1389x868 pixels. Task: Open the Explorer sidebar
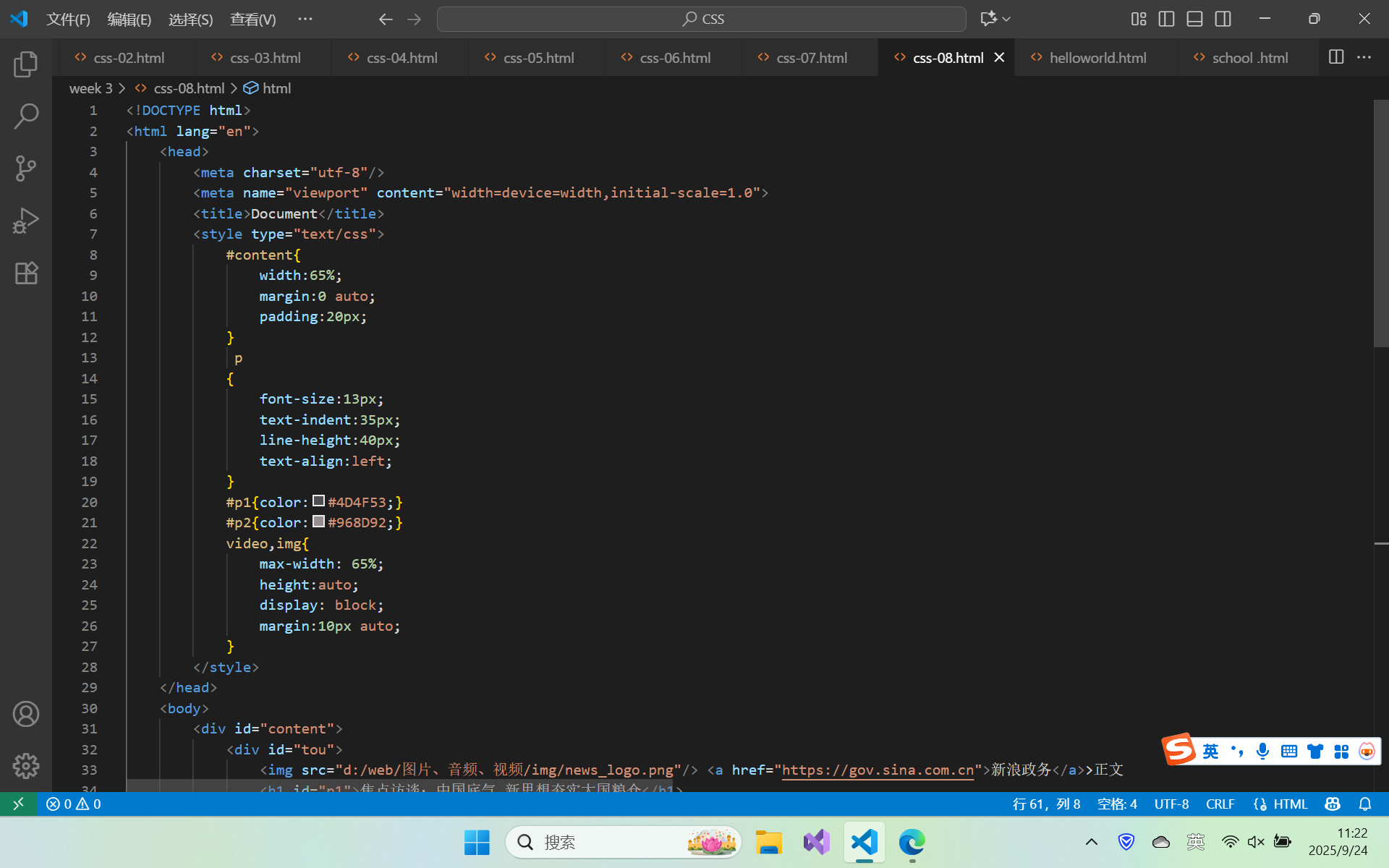coord(26,64)
